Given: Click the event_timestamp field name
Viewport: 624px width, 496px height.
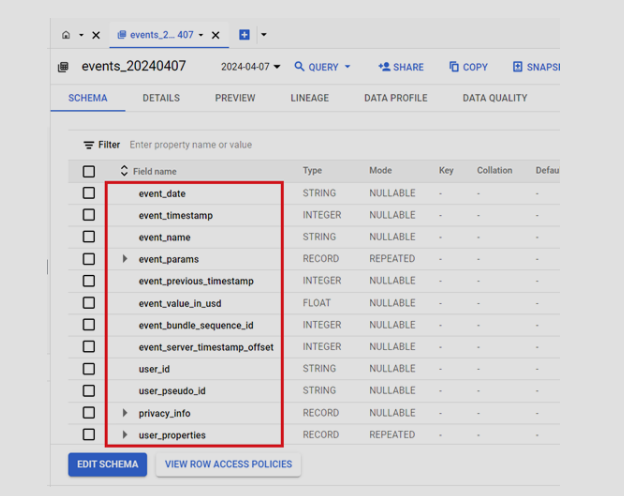Looking at the screenshot, I should pos(176,216).
